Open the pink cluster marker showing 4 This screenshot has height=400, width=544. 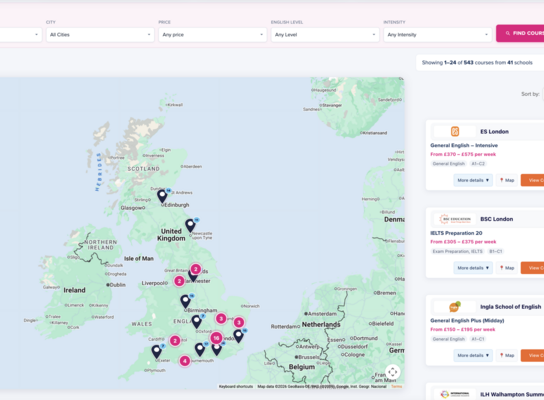(185, 361)
